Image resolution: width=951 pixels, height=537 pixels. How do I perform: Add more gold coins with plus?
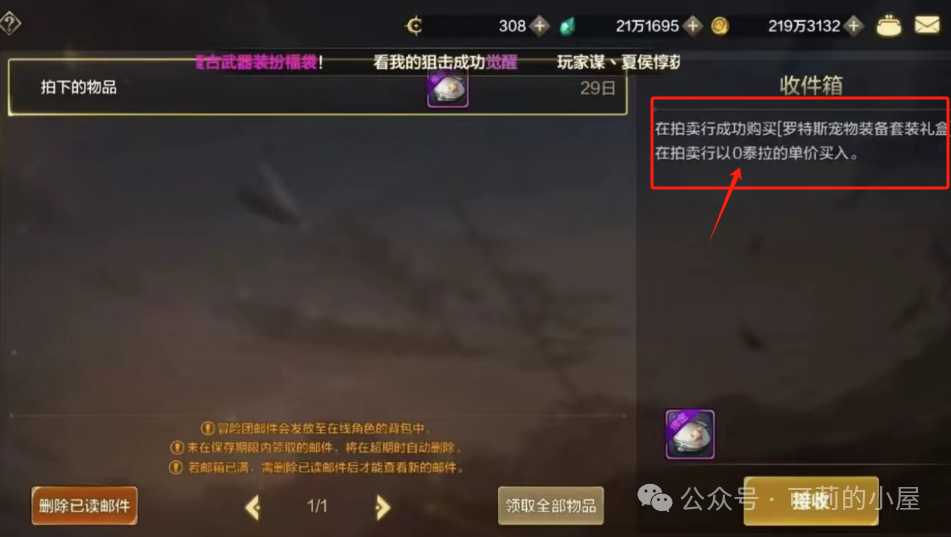[853, 26]
